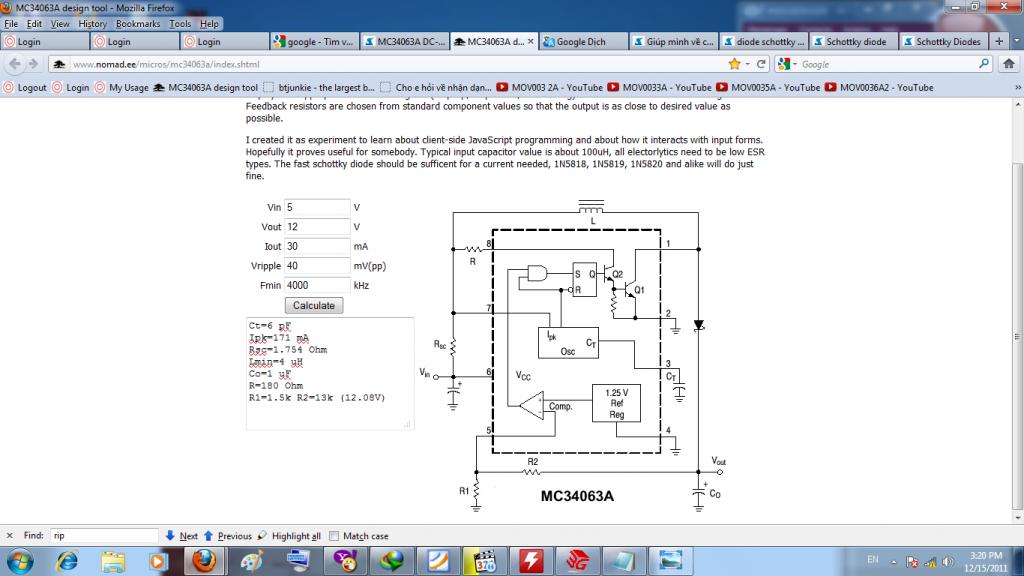Image resolution: width=1024 pixels, height=576 pixels.
Task: Click the network tray icon
Action: point(930,561)
